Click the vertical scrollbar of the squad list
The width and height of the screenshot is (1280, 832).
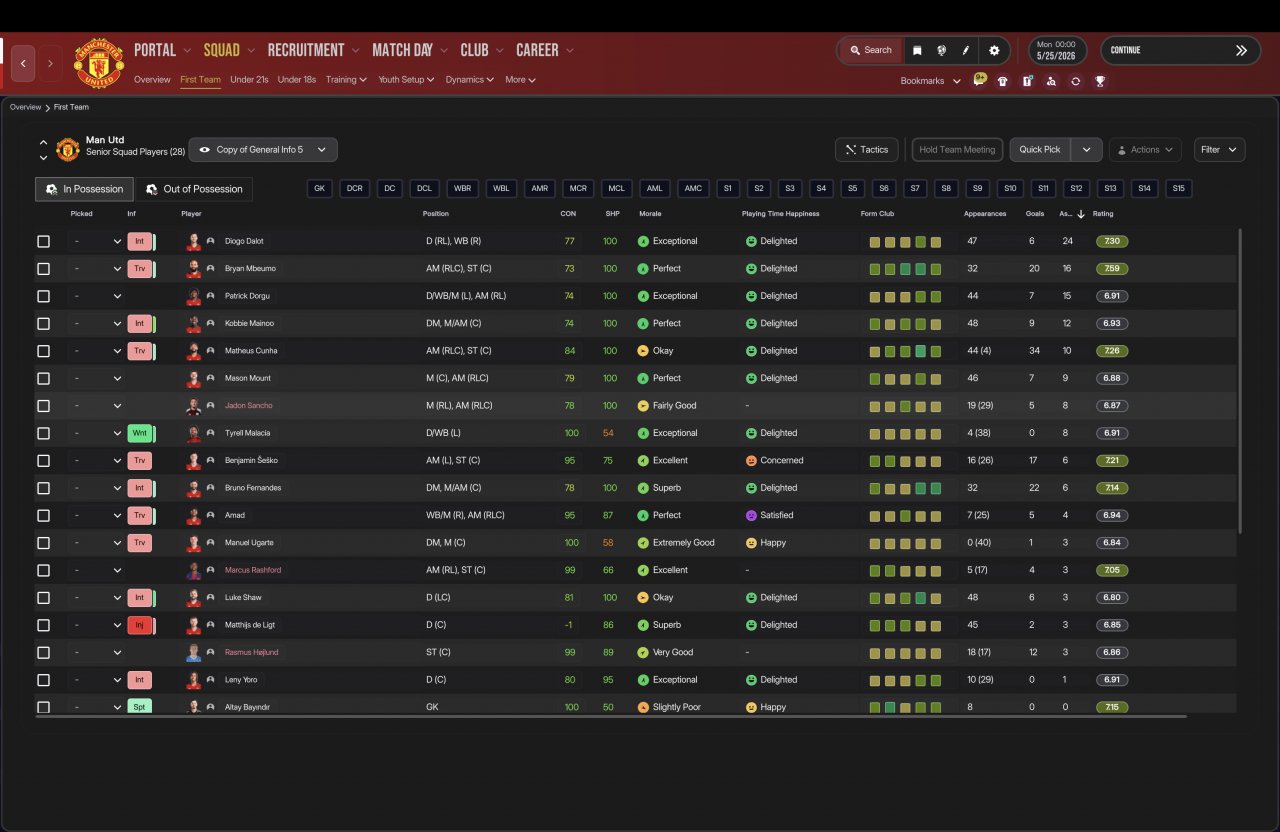(1239, 380)
